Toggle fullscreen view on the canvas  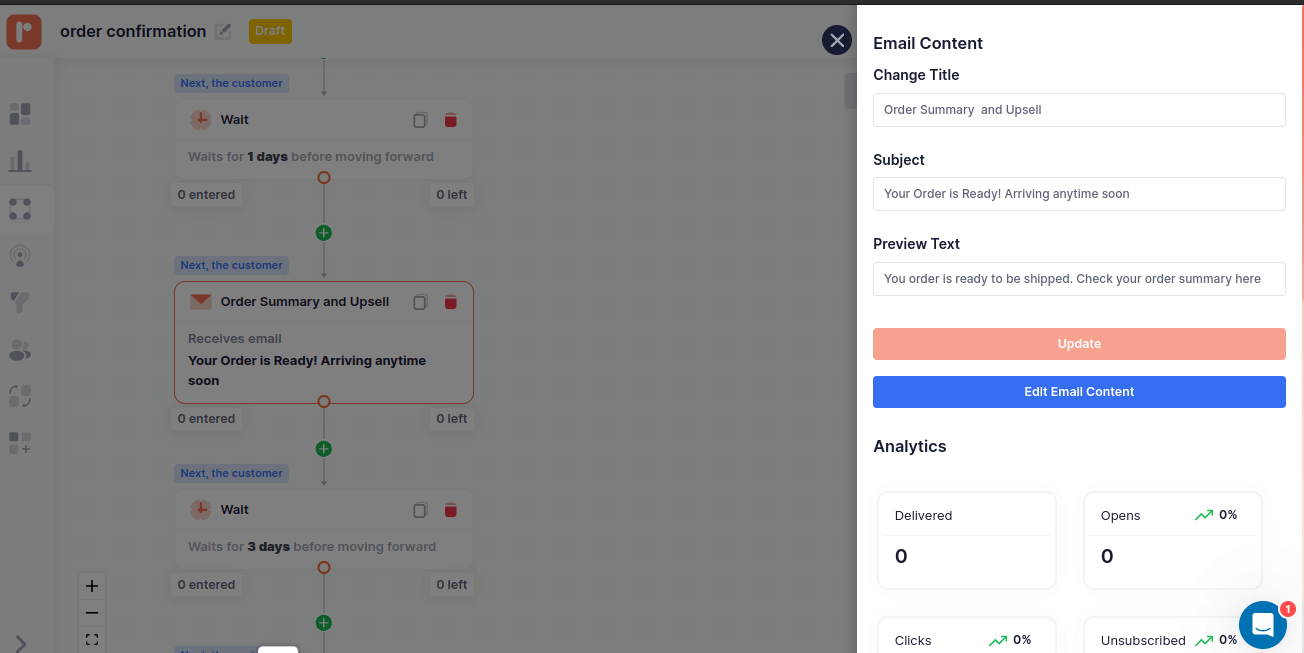[x=91, y=639]
